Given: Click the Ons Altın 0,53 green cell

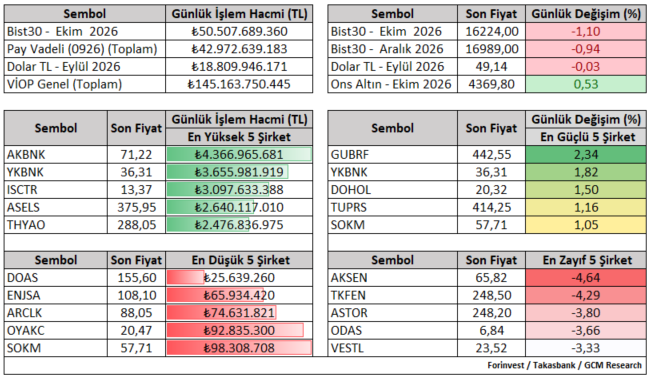Looking at the screenshot, I should [586, 84].
